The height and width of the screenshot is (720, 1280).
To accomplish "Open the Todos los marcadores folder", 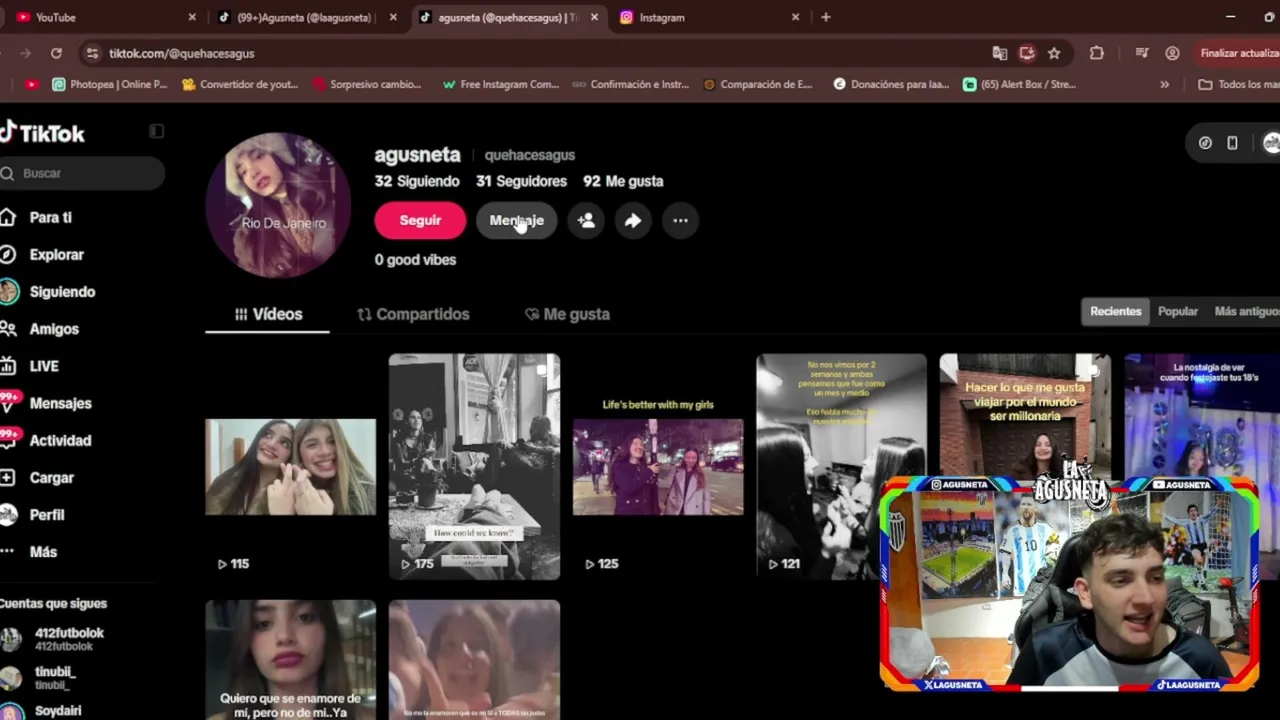I will click(1238, 85).
